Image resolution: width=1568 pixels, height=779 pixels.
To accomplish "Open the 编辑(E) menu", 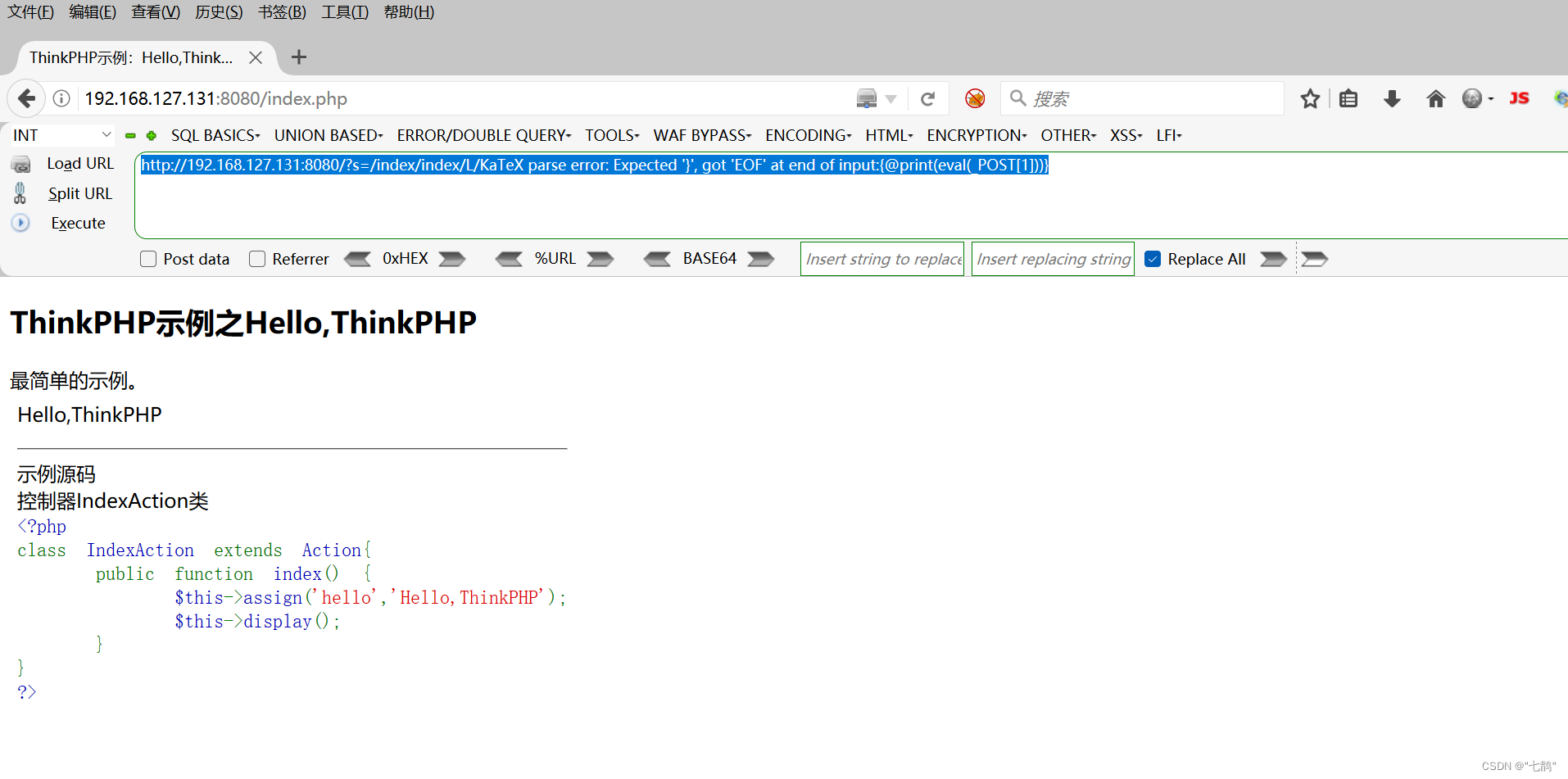I will [x=93, y=12].
